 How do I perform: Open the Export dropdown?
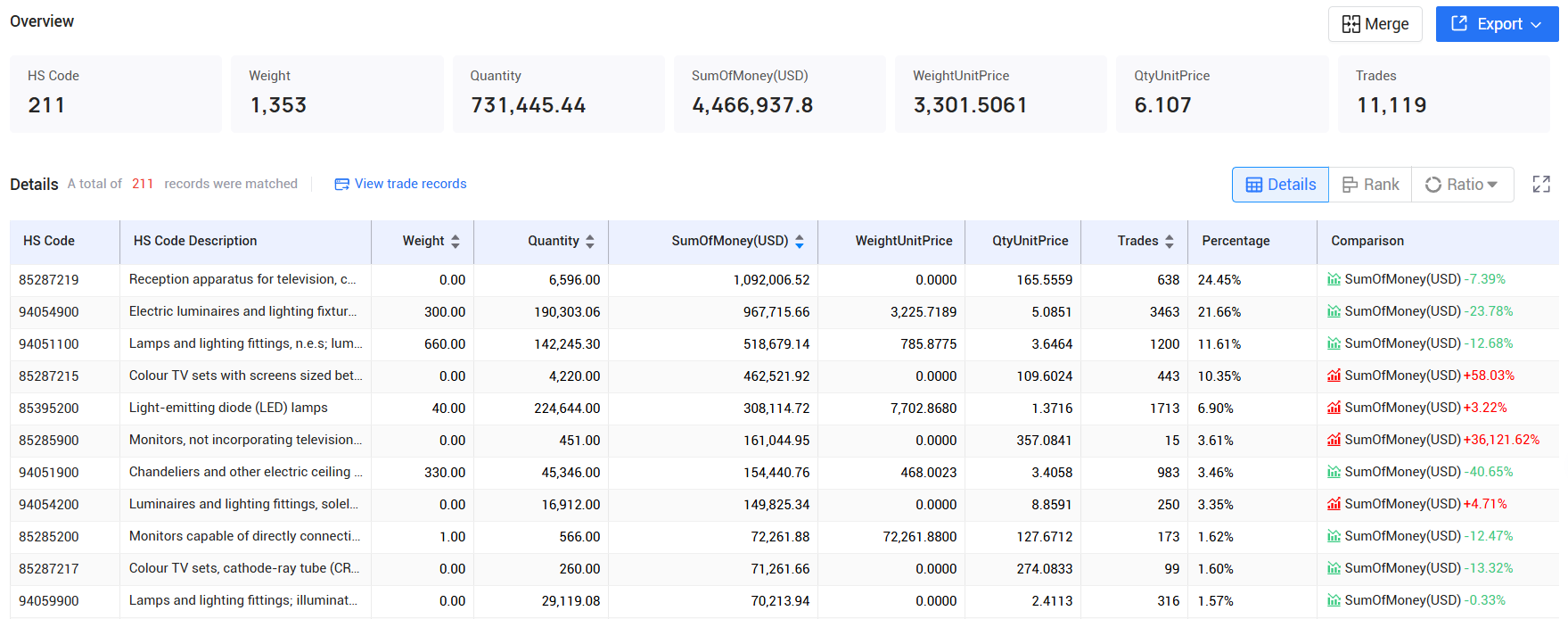1497,24
